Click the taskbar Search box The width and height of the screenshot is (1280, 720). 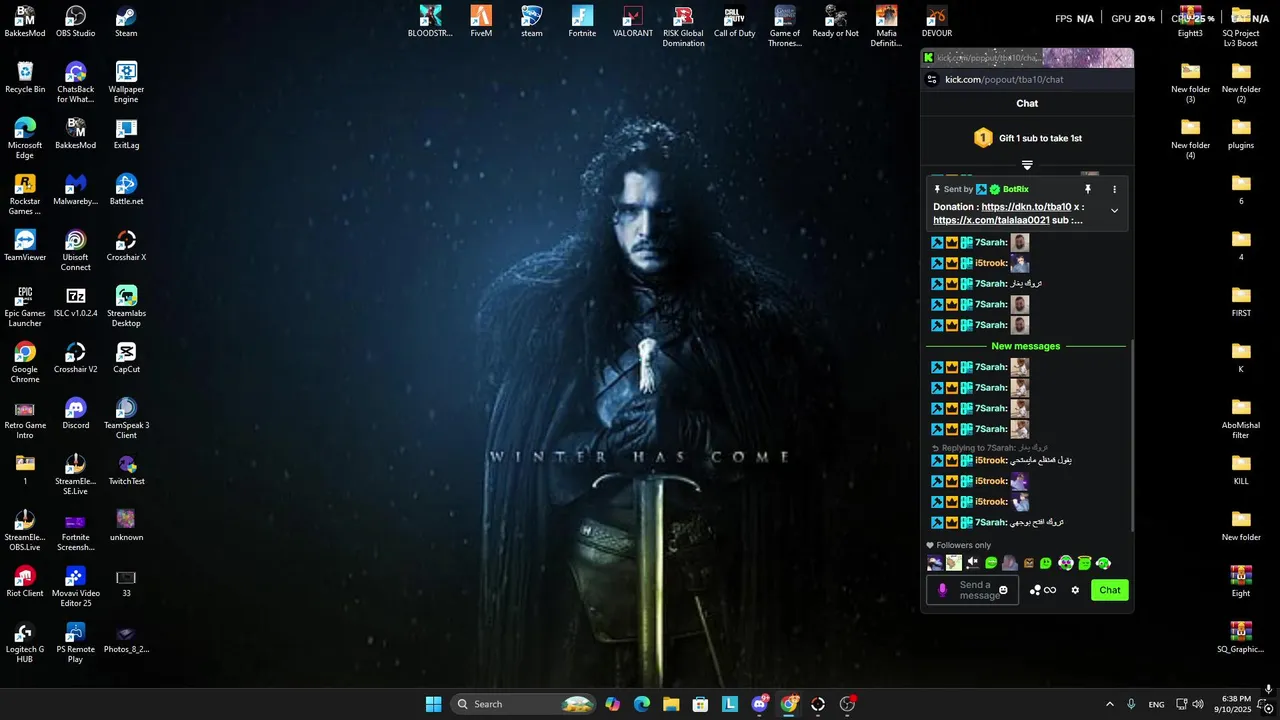coord(523,704)
